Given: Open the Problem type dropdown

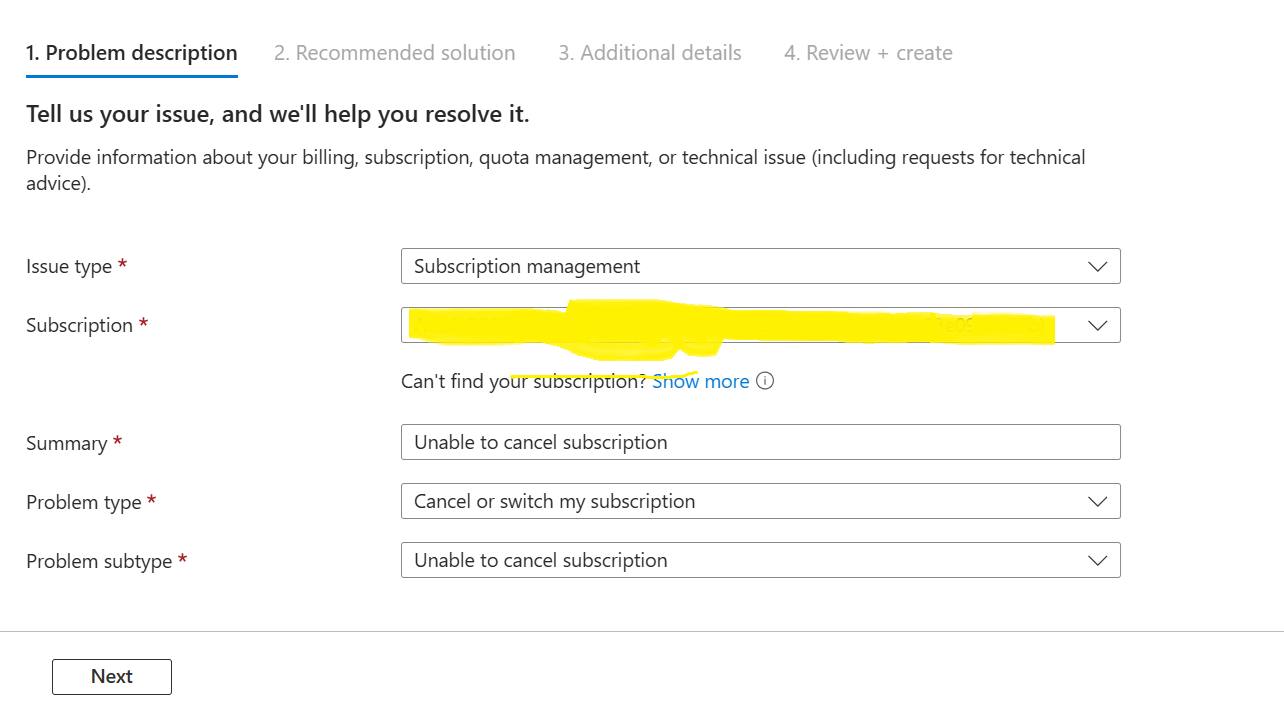Looking at the screenshot, I should point(760,501).
